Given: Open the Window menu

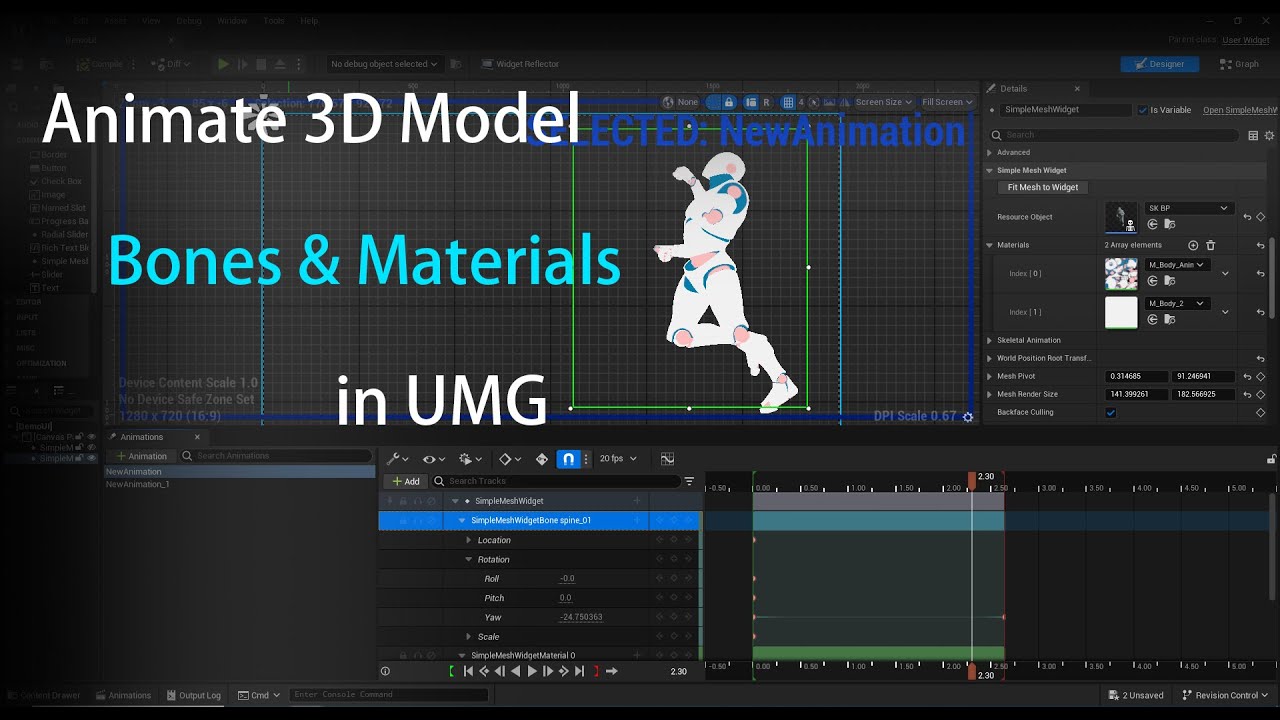Looking at the screenshot, I should (x=232, y=21).
